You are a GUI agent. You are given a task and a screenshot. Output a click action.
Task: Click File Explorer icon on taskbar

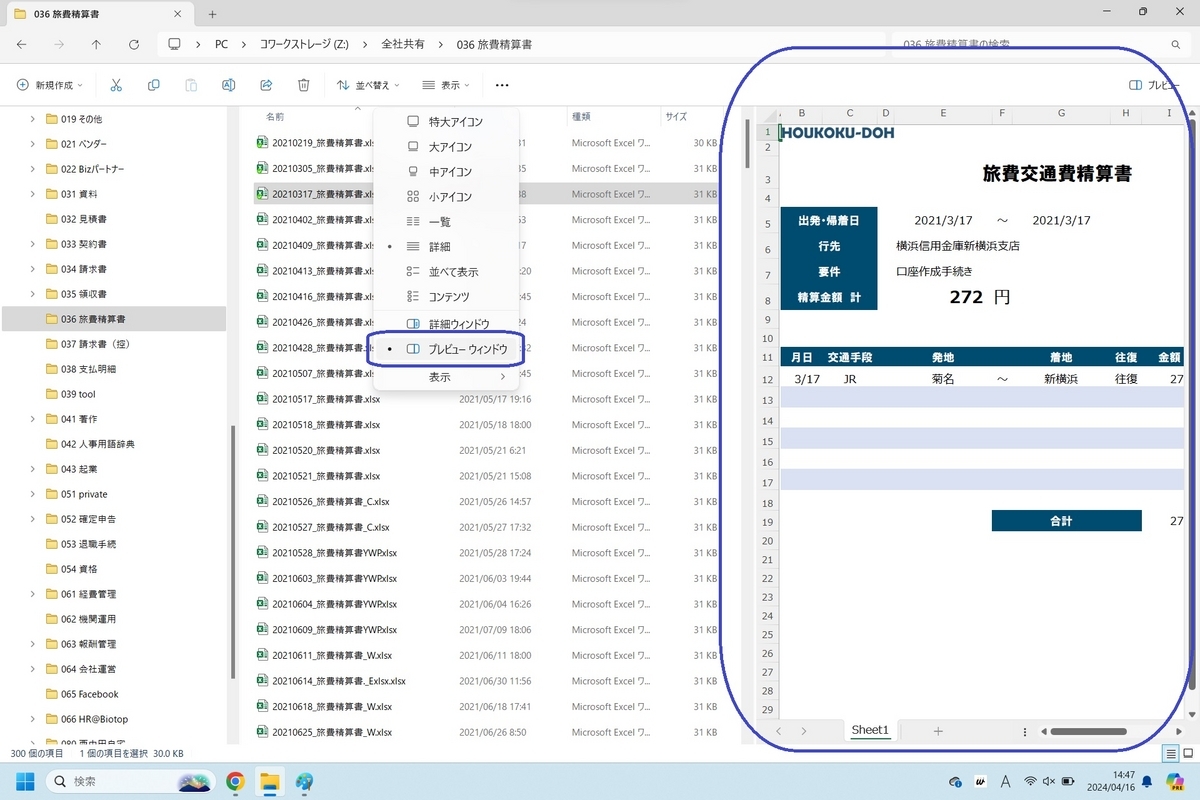pyautogui.click(x=269, y=781)
